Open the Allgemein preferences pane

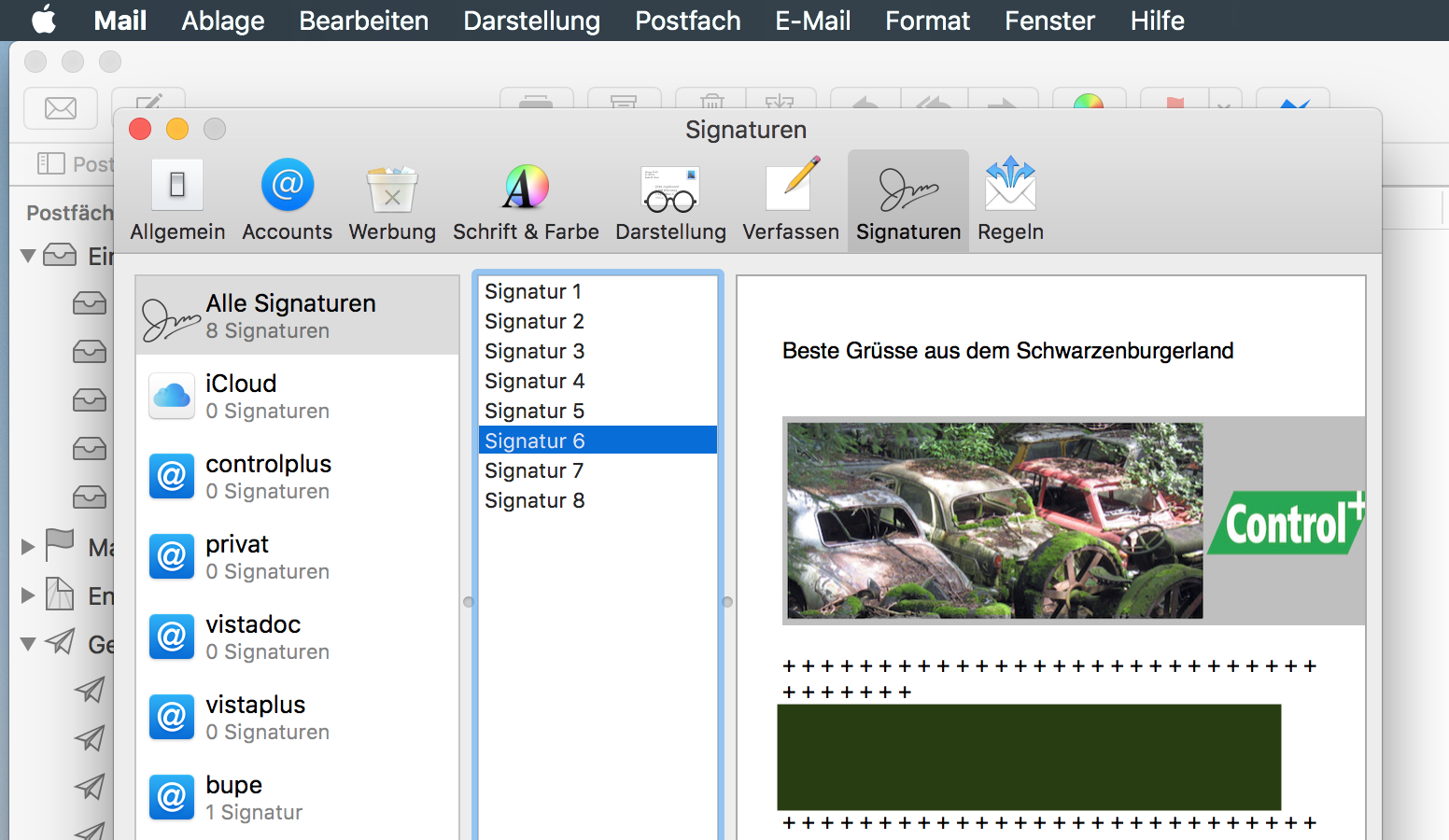(177, 201)
